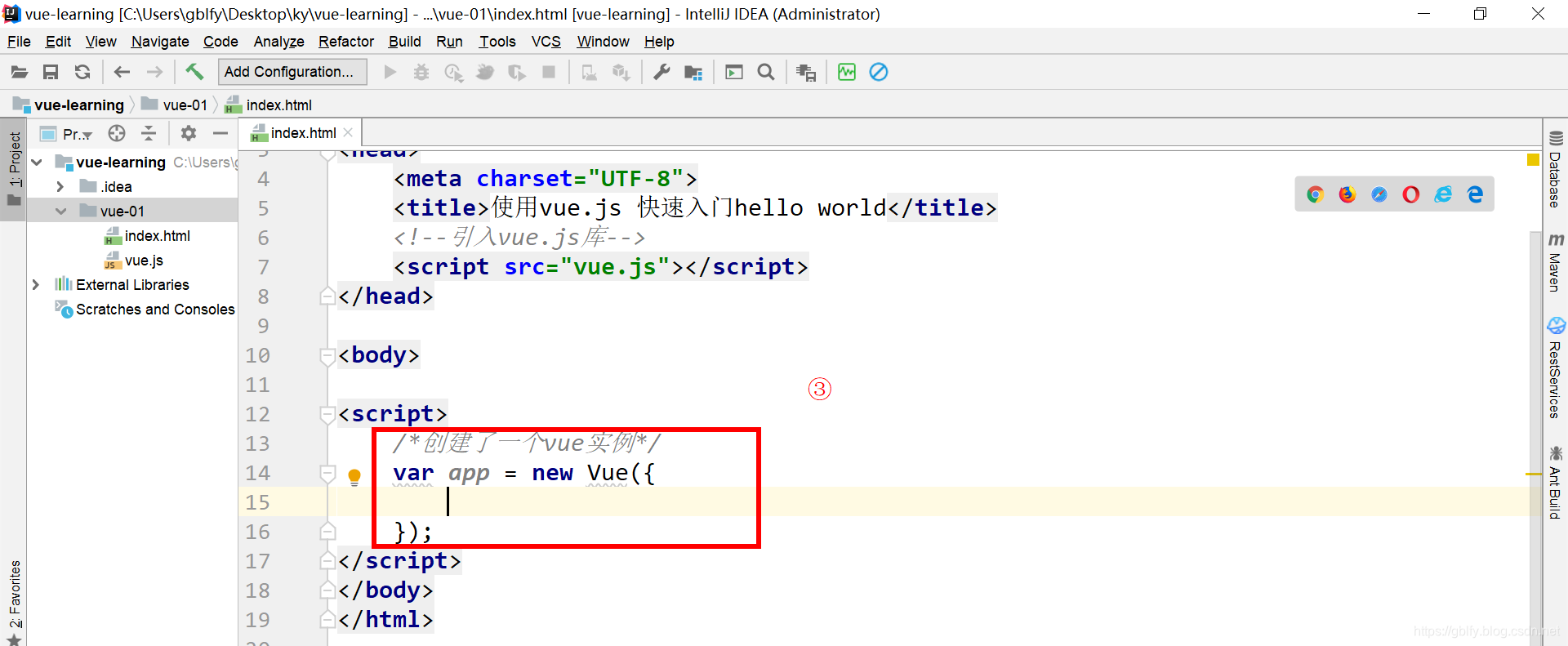Click the Search Everywhere magnifier icon

pyautogui.click(x=766, y=72)
